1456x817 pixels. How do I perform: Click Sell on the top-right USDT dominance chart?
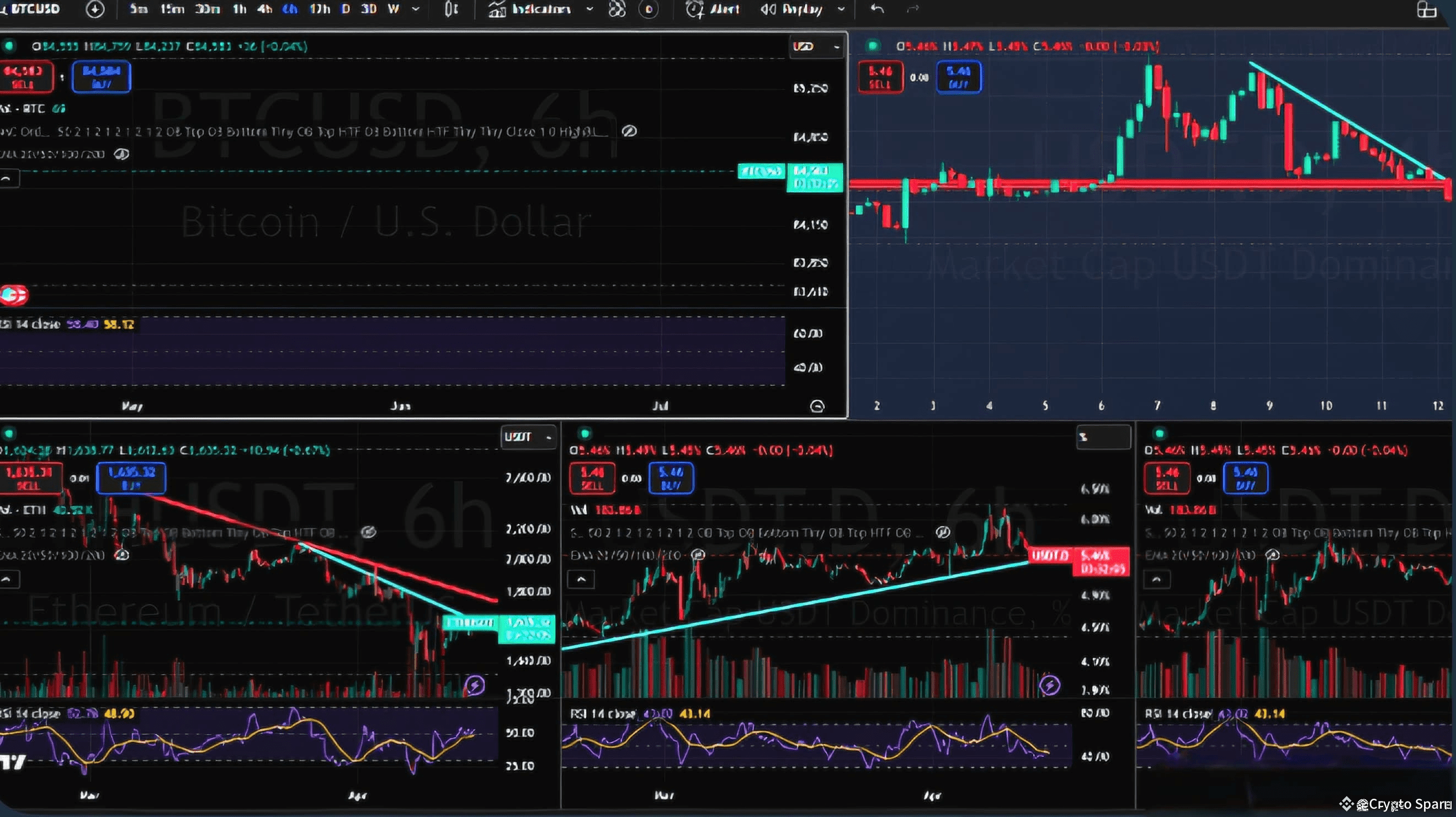(x=880, y=77)
